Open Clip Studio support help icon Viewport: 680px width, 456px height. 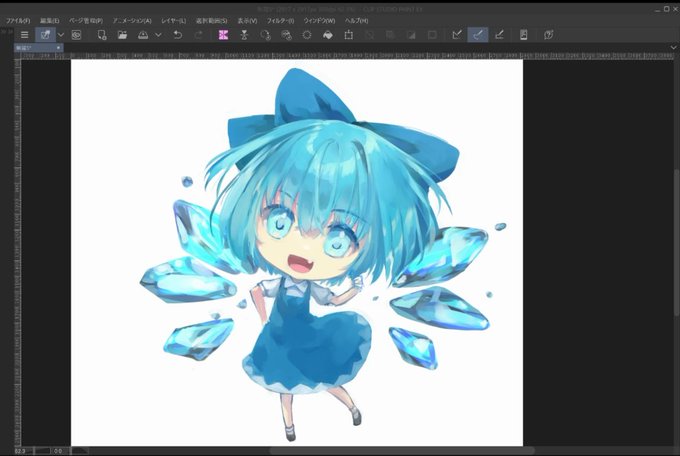tap(549, 35)
